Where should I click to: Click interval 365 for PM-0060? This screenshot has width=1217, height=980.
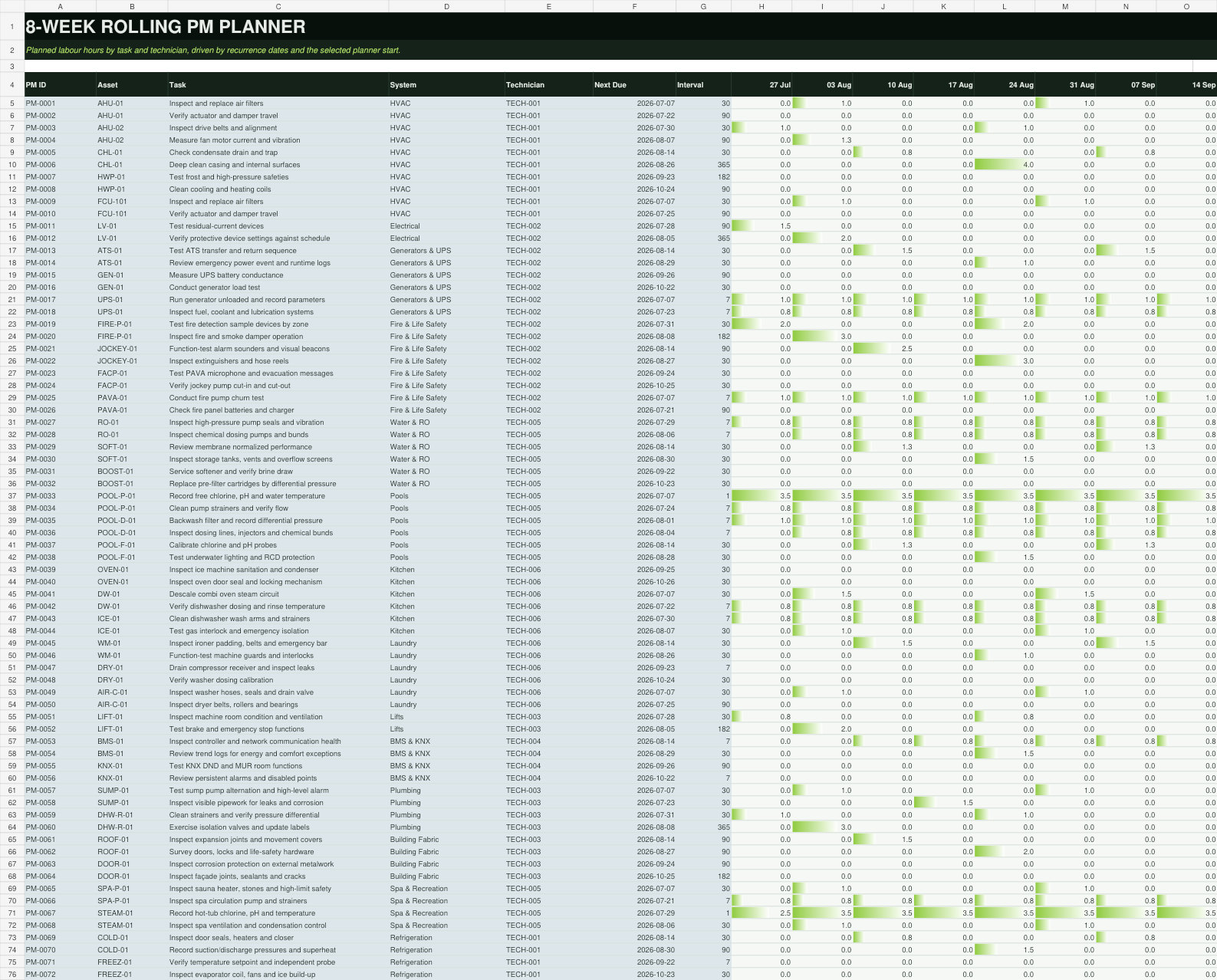(703, 827)
